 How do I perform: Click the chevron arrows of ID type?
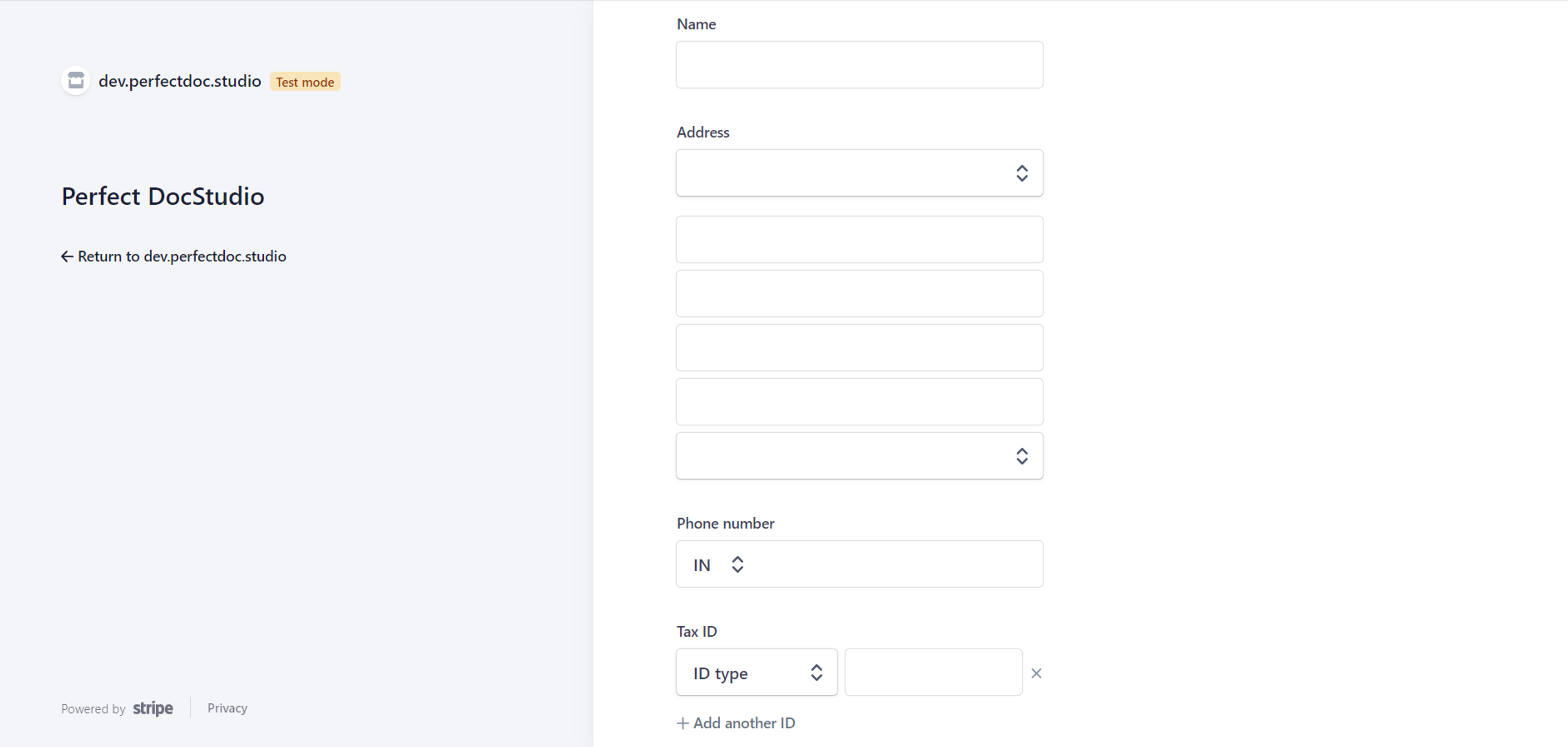[x=816, y=673]
